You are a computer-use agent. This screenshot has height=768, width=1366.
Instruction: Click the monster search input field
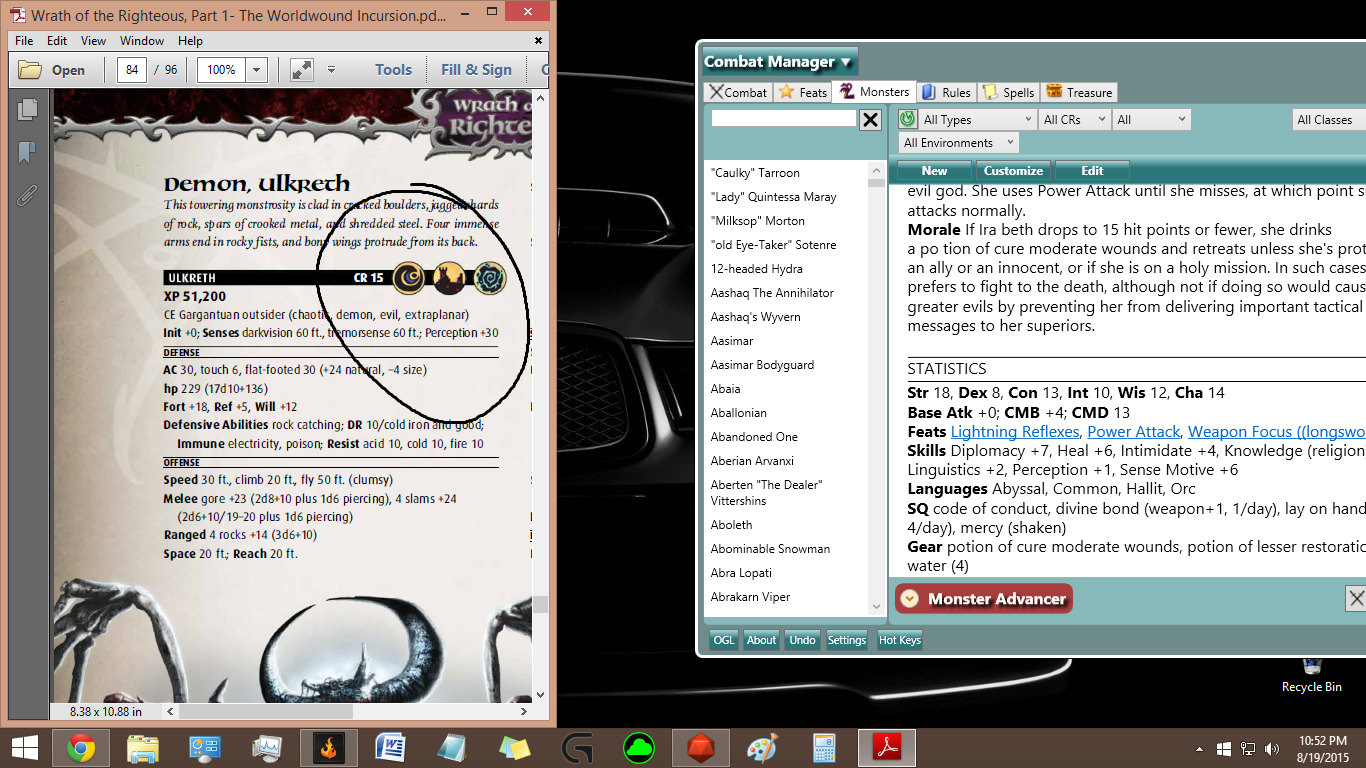(784, 119)
